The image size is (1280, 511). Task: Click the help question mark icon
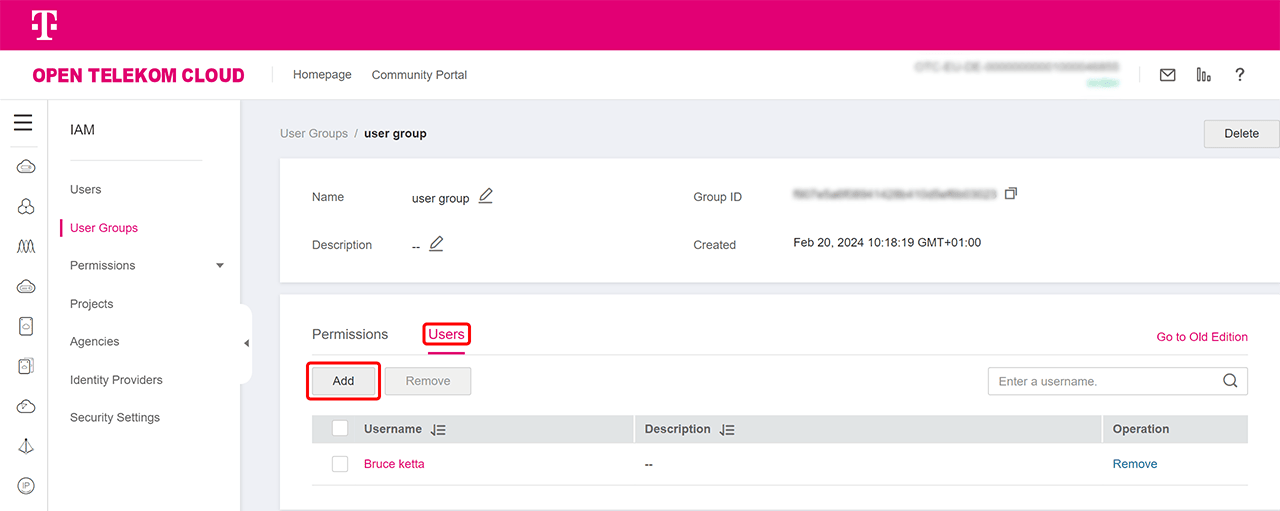click(1240, 75)
